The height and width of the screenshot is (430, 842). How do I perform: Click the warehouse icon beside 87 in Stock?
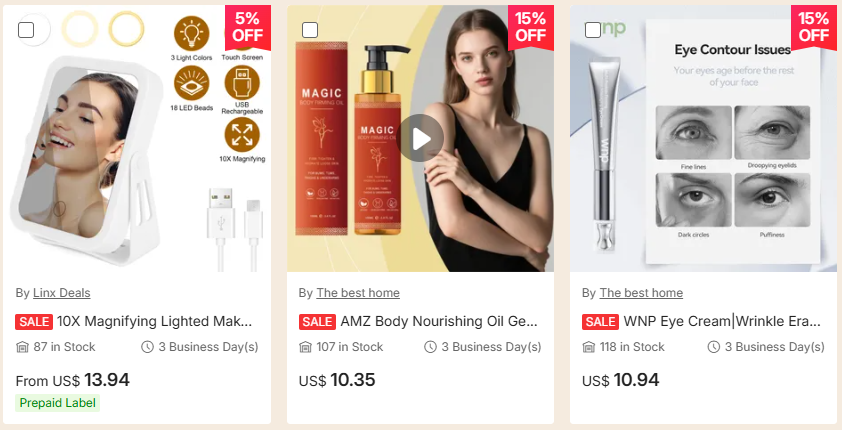point(22,347)
